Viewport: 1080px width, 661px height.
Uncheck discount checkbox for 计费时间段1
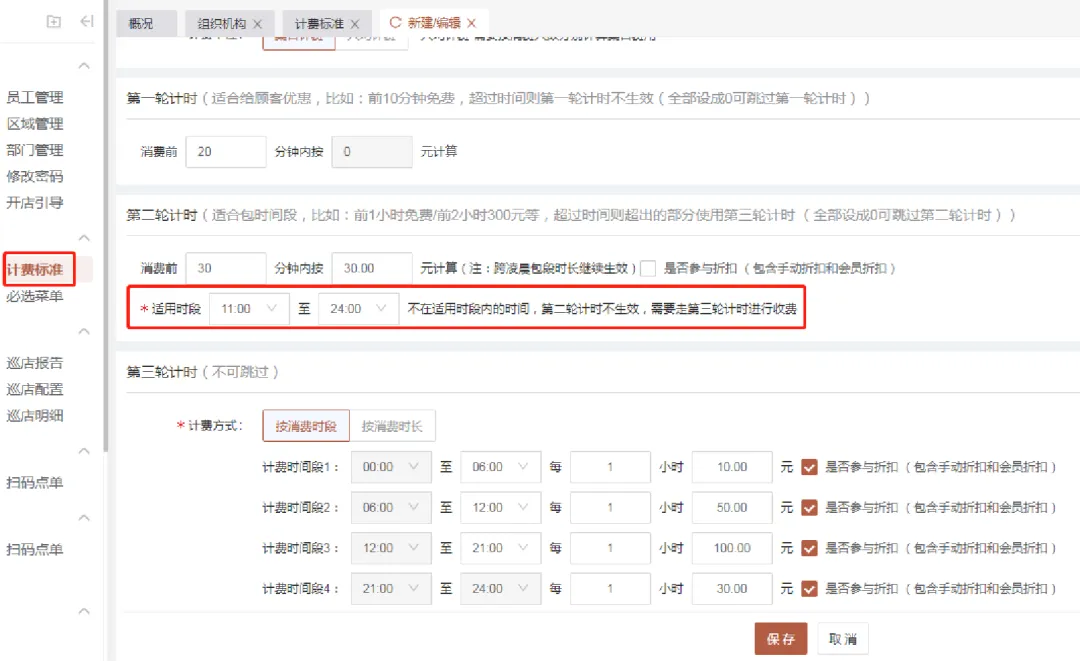[809, 467]
